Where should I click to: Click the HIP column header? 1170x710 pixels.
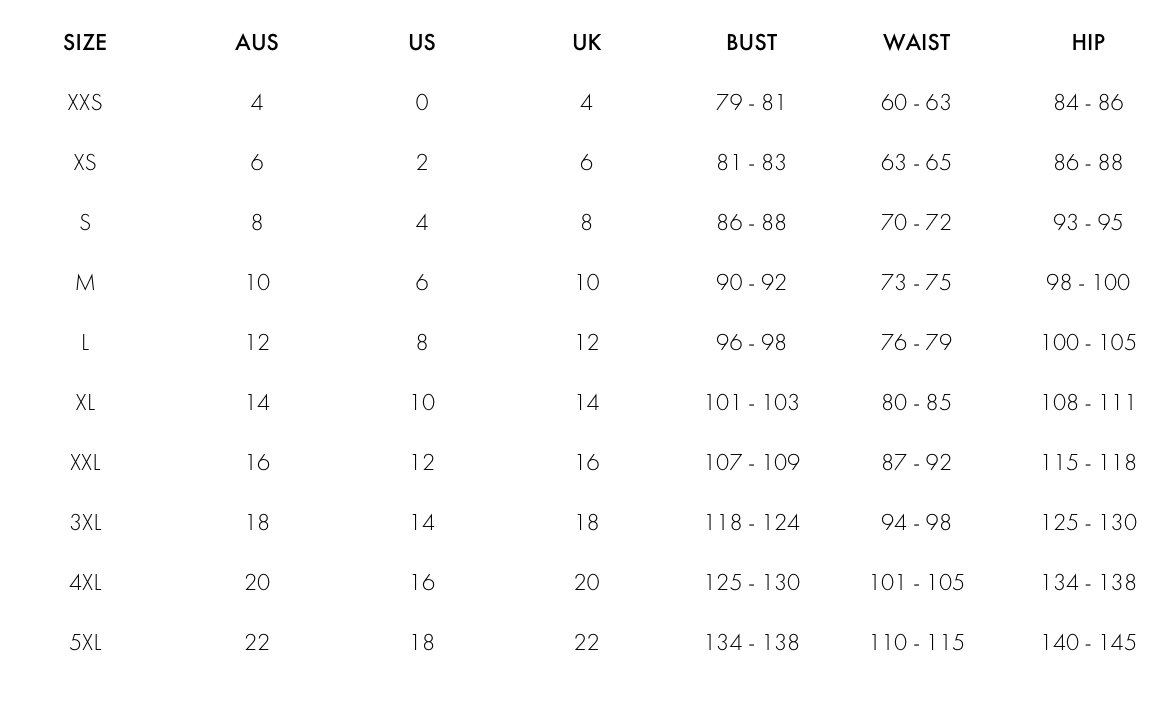(x=1088, y=43)
